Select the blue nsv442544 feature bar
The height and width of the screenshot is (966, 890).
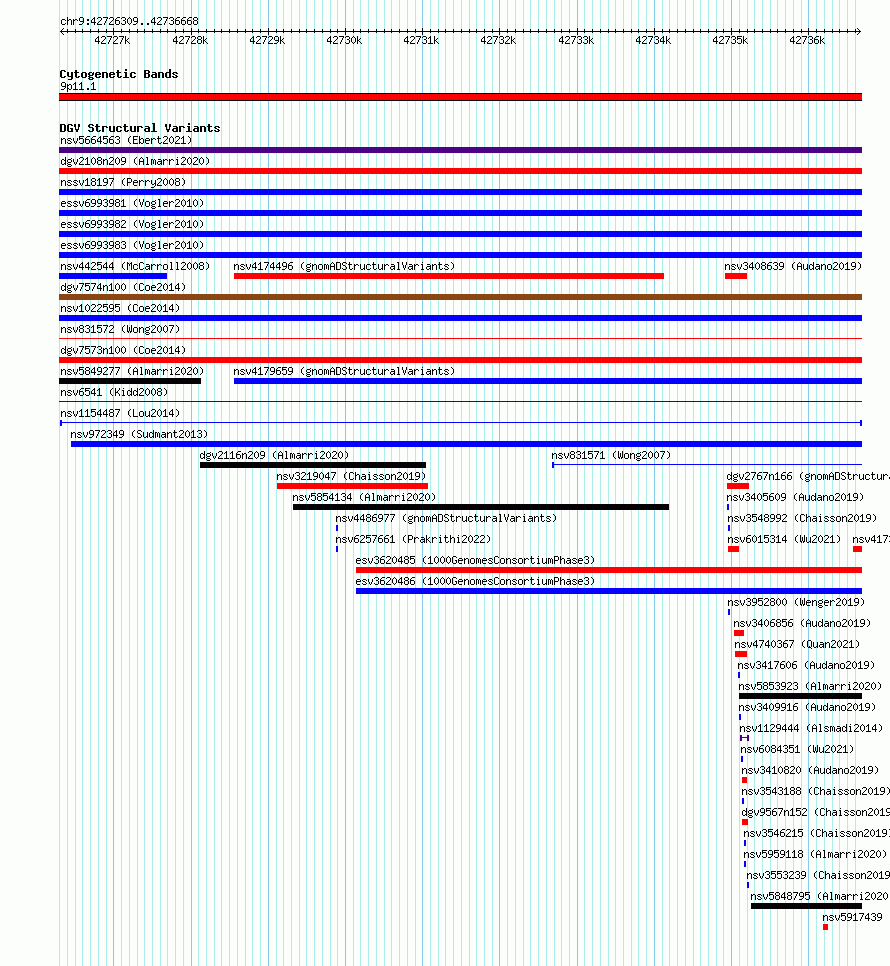coord(113,276)
